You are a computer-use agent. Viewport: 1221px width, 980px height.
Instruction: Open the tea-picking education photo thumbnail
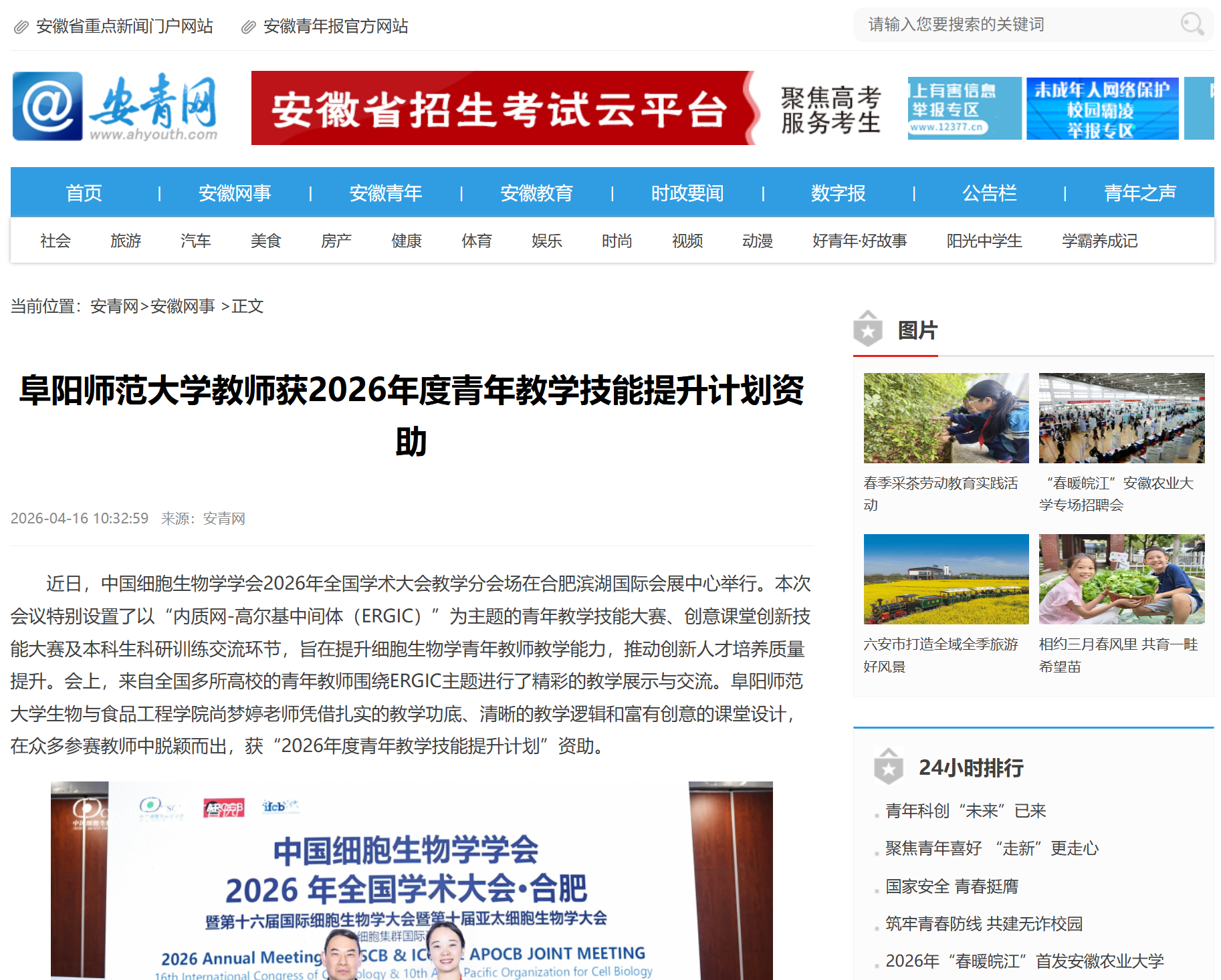(946, 418)
